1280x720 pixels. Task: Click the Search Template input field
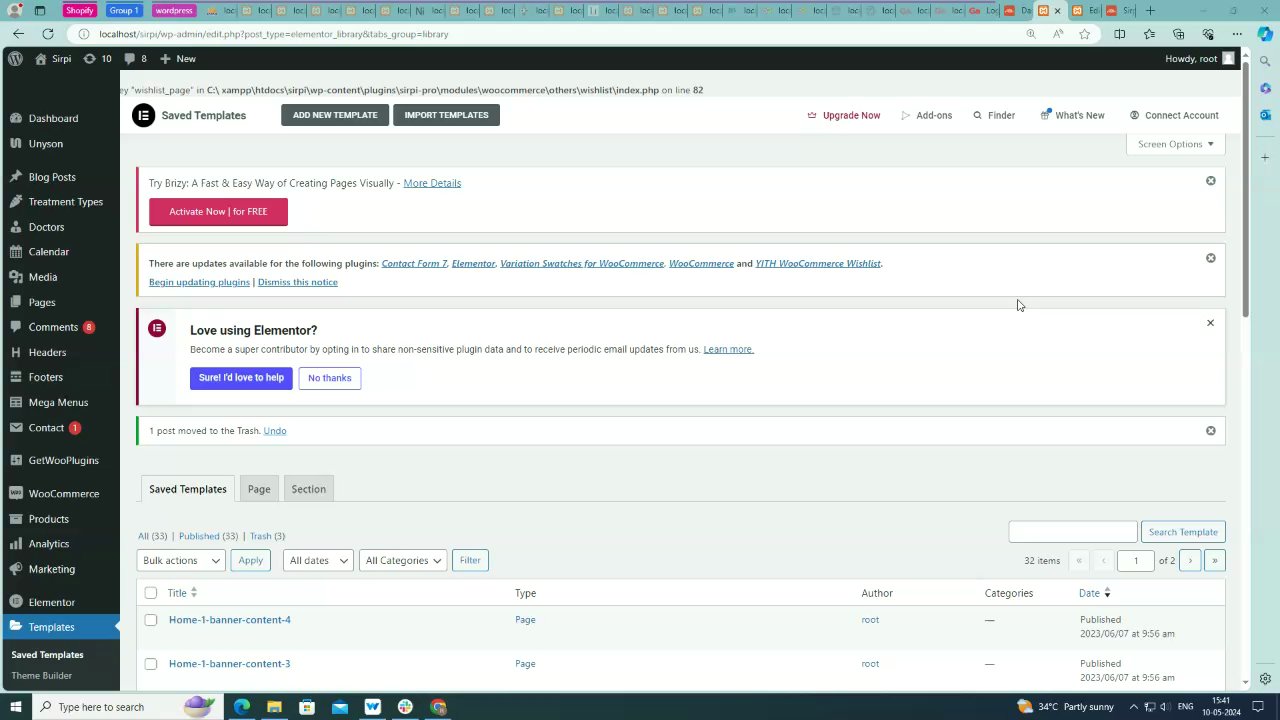1073,532
